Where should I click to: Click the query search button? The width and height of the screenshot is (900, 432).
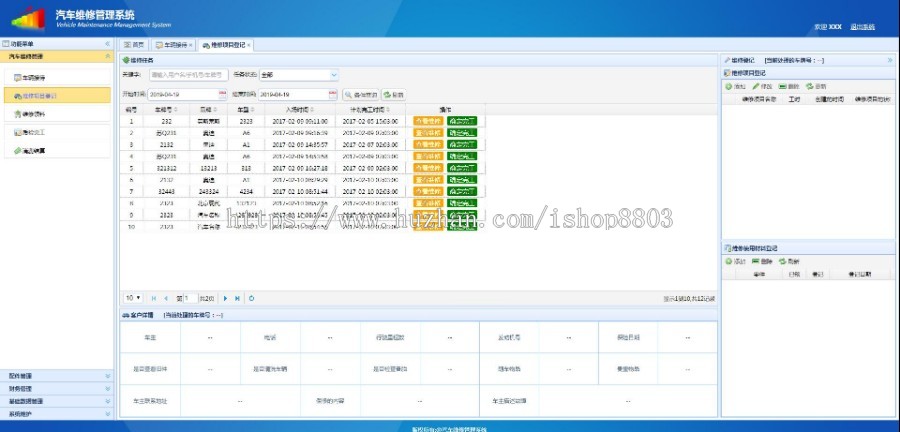click(x=359, y=94)
